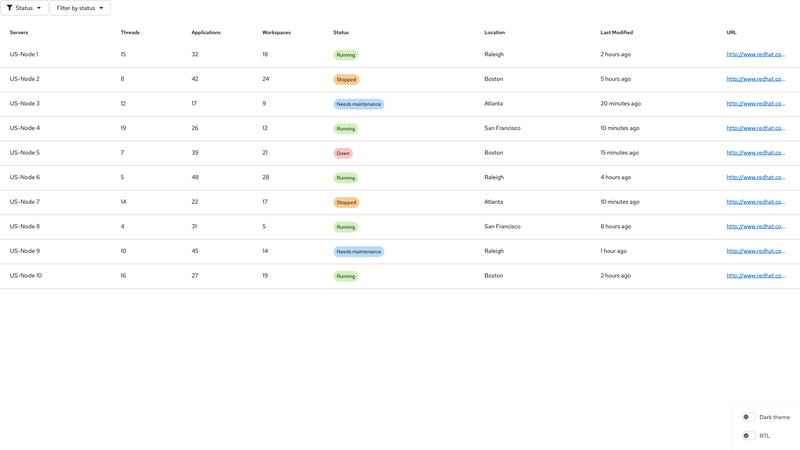Select the US-Node 6 server name
This screenshot has height=450, width=800.
pyautogui.click(x=24, y=178)
